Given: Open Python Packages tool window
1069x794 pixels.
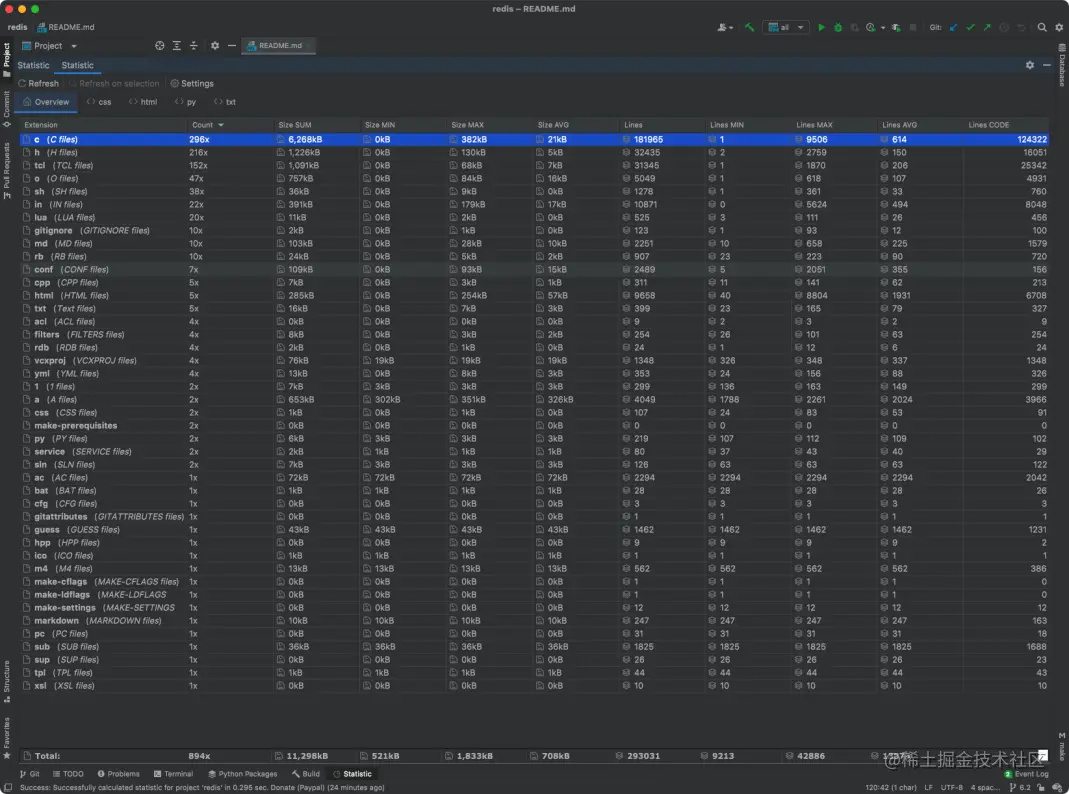Looking at the screenshot, I should tap(243, 774).
